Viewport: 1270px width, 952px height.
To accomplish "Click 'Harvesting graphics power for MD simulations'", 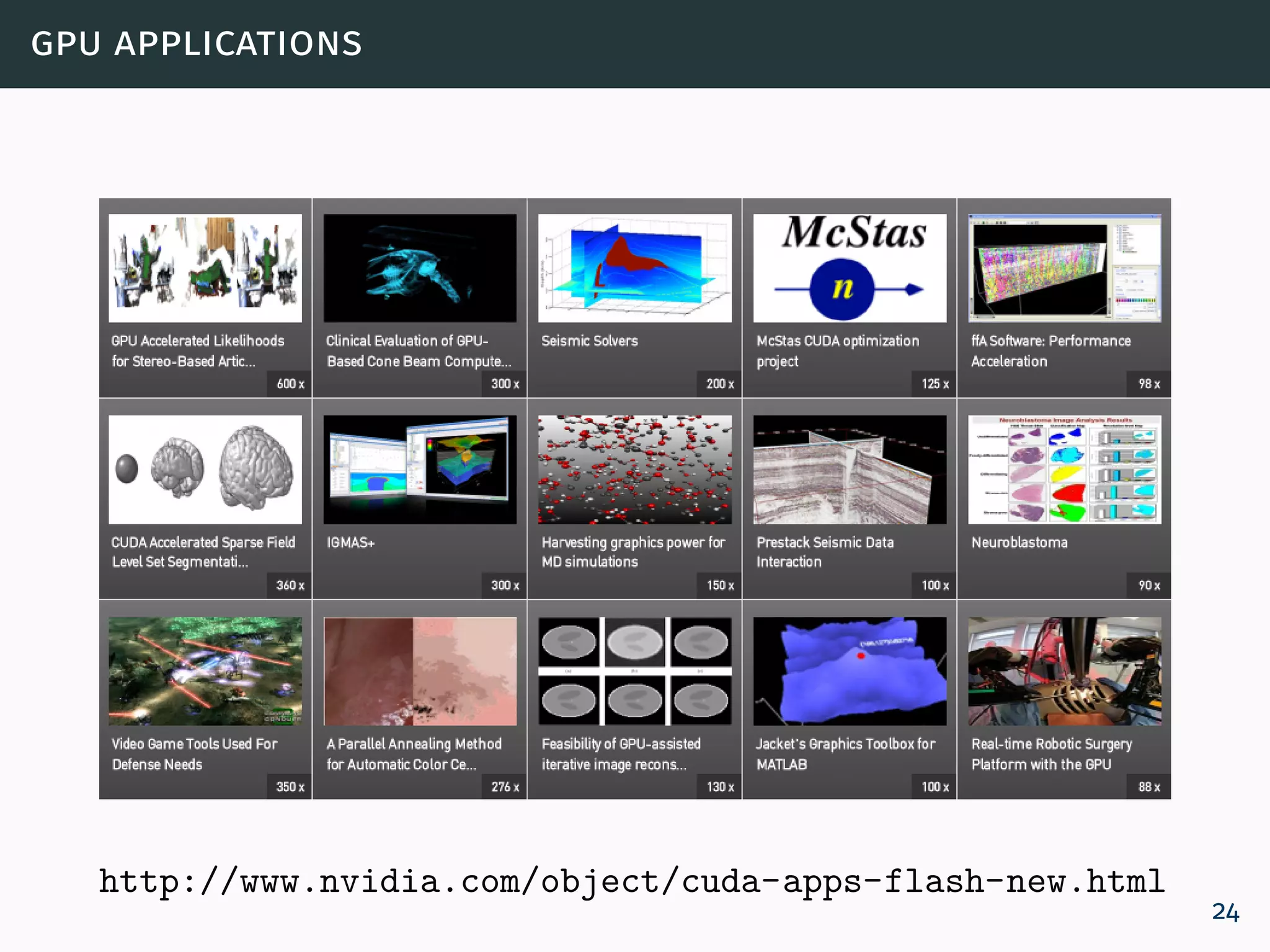I will tap(633, 552).
